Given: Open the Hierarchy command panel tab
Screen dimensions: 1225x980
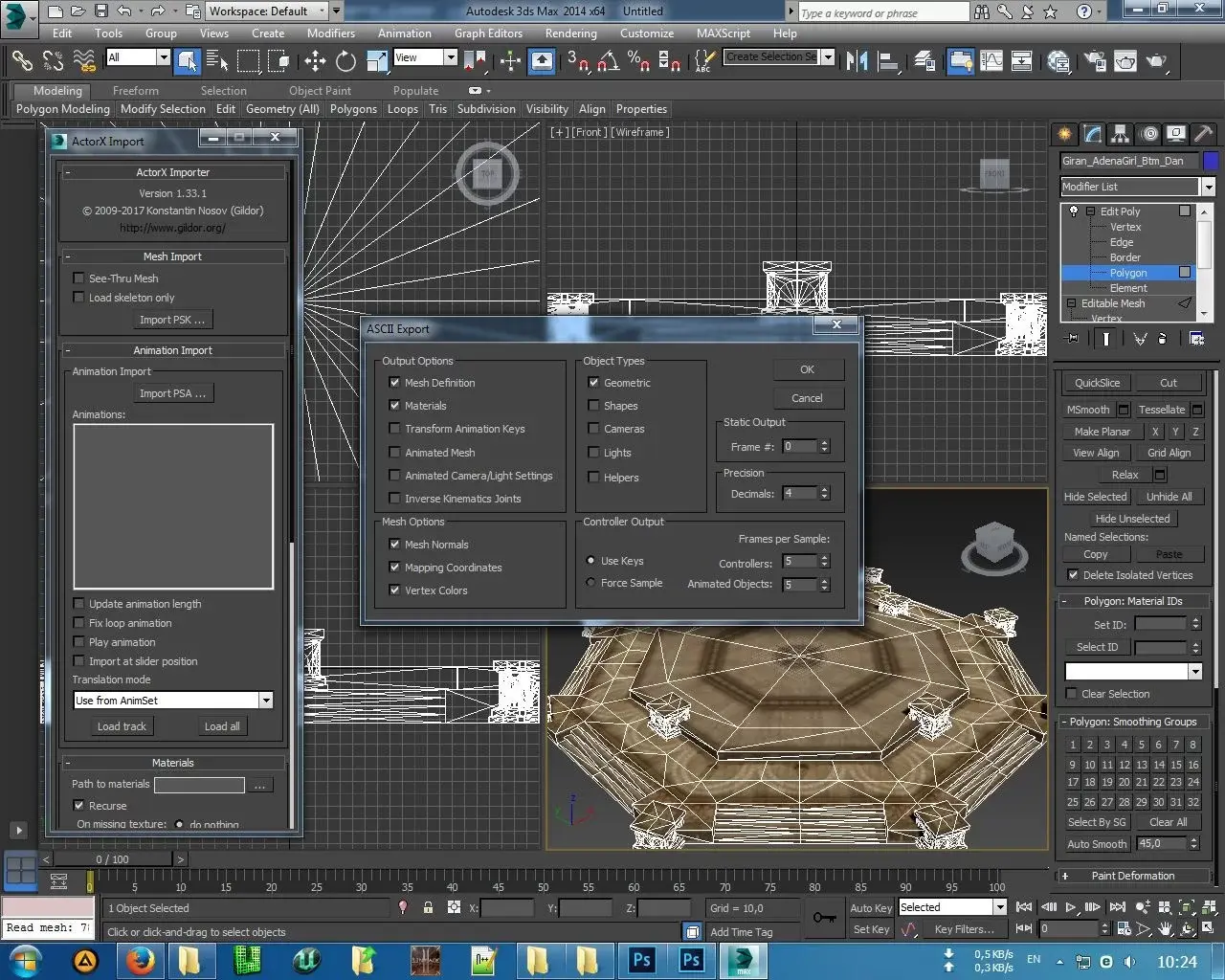Looking at the screenshot, I should coord(1120,134).
